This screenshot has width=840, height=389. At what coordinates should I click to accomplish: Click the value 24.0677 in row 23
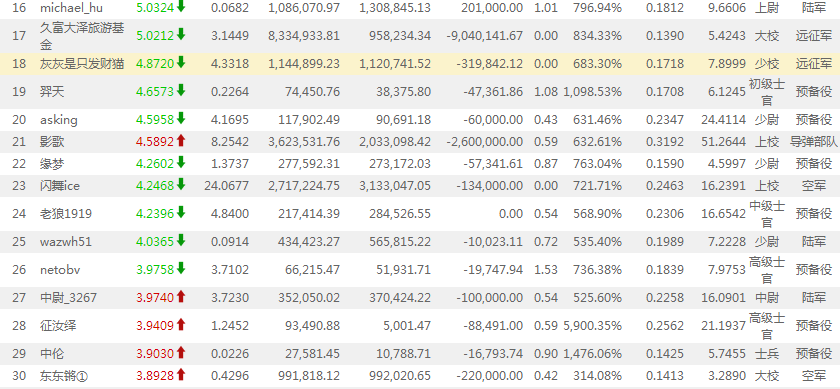pyautogui.click(x=227, y=186)
